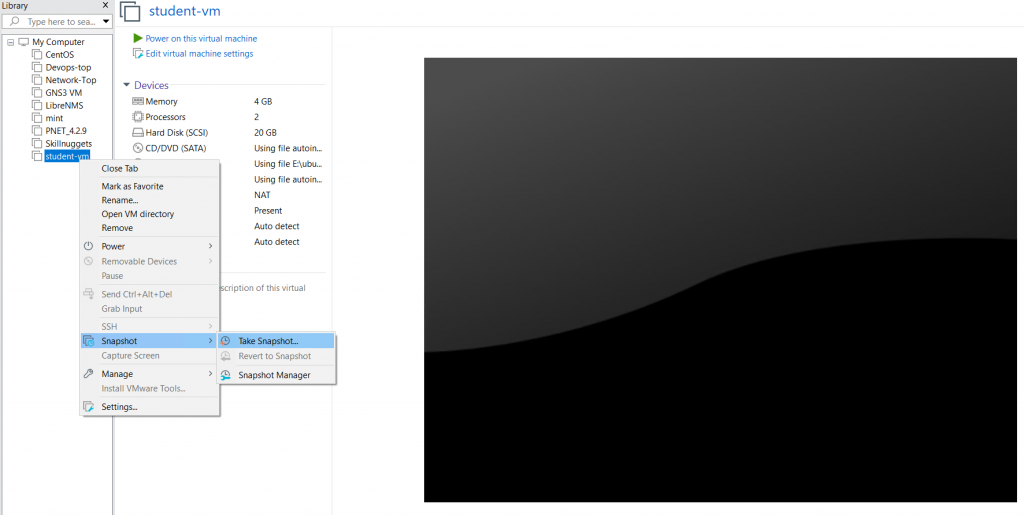Click the Processors value 2

pos(257,117)
